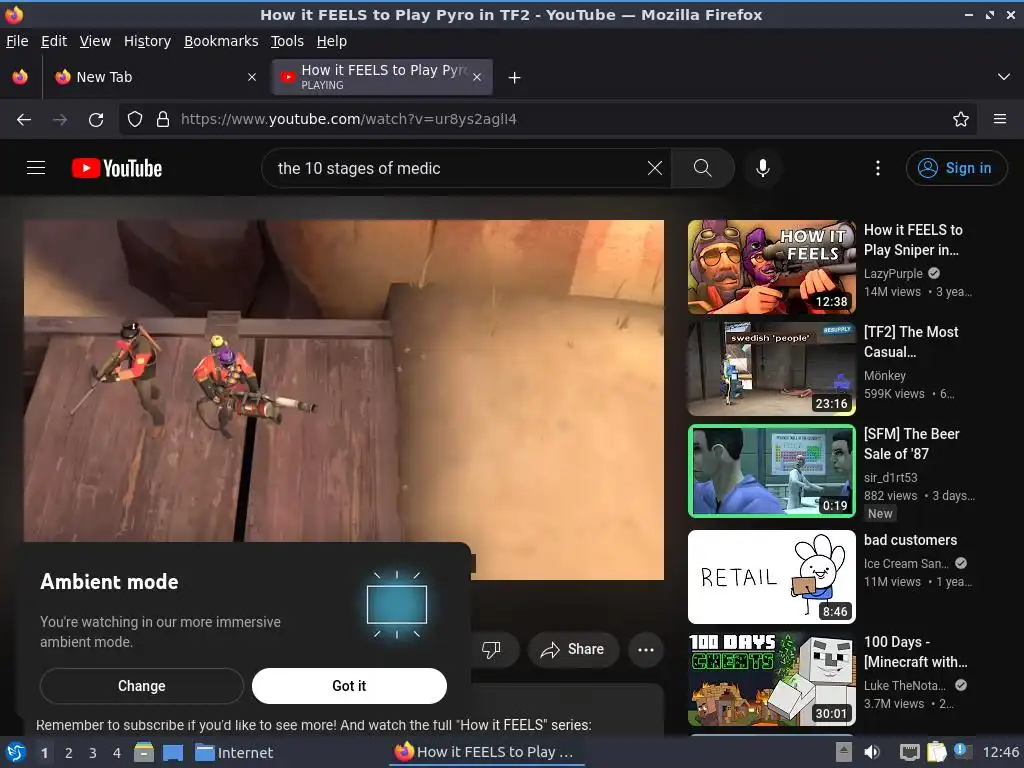Open the Tools menu

pyautogui.click(x=287, y=41)
